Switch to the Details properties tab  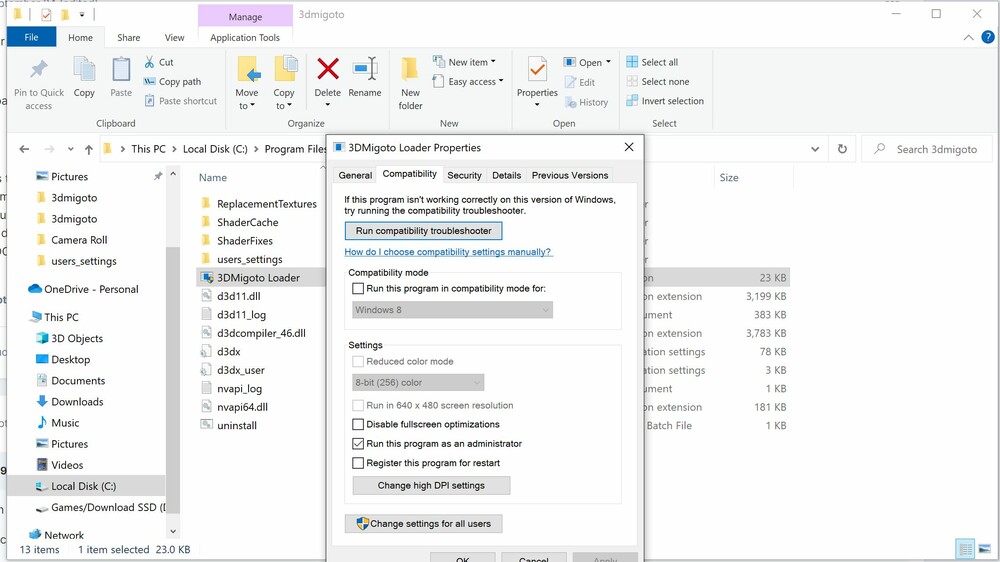tap(506, 175)
